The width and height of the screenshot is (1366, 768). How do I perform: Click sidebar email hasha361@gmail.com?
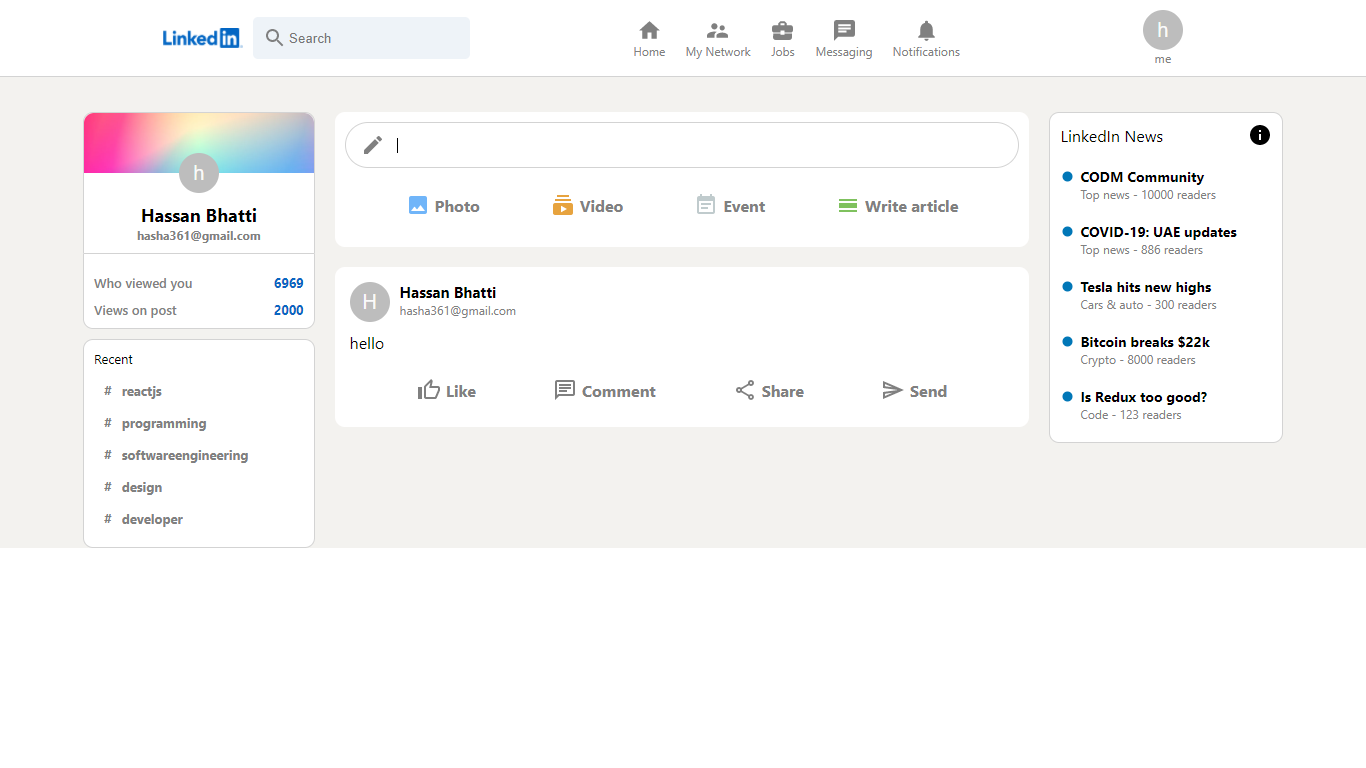(199, 236)
